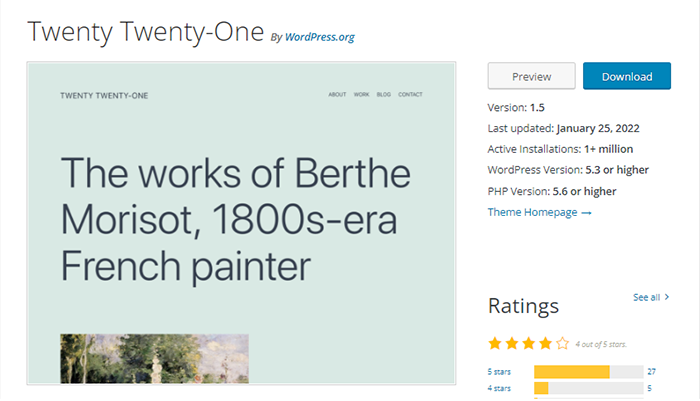The image size is (700, 401).
Task: Click ABOUT in the theme preview menu
Action: click(x=337, y=95)
